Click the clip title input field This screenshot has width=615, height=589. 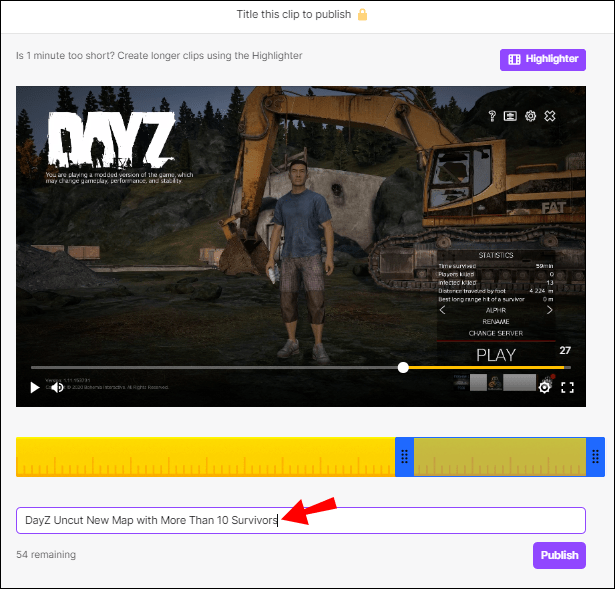point(300,520)
